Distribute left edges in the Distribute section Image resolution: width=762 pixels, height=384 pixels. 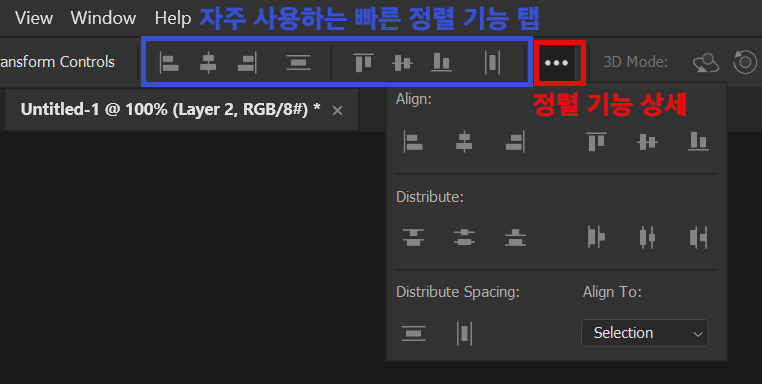point(596,238)
